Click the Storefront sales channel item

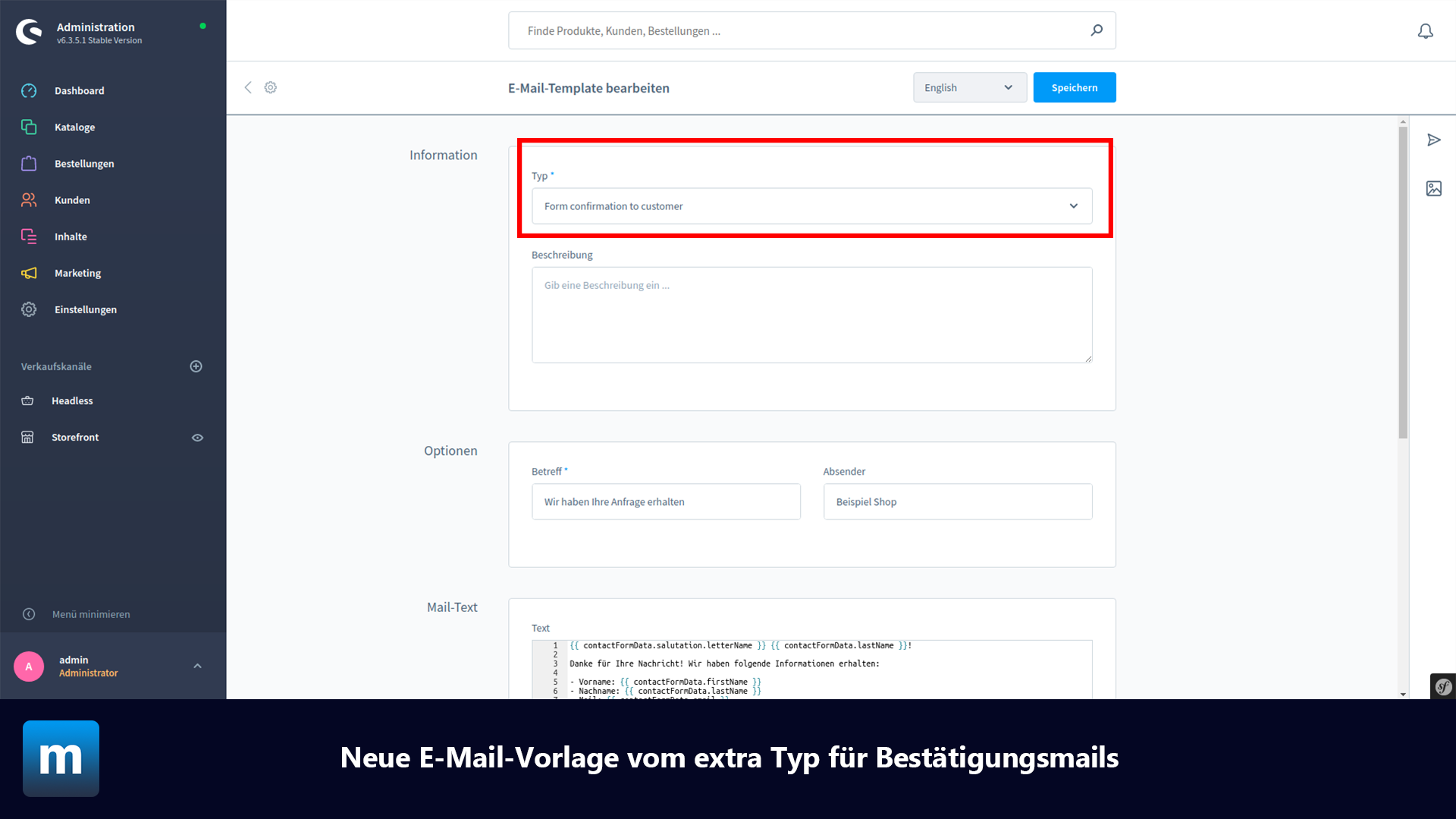75,437
